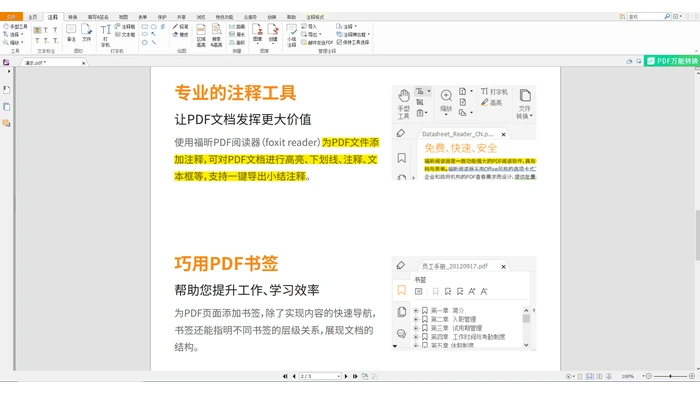Go to the first page
The image size is (700, 395).
(285, 376)
